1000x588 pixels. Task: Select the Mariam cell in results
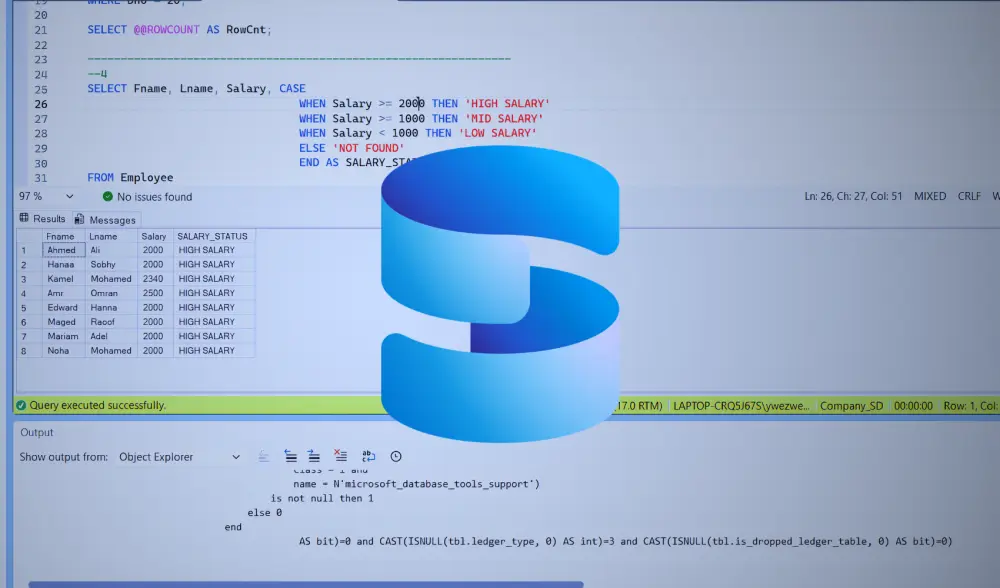[63, 336]
